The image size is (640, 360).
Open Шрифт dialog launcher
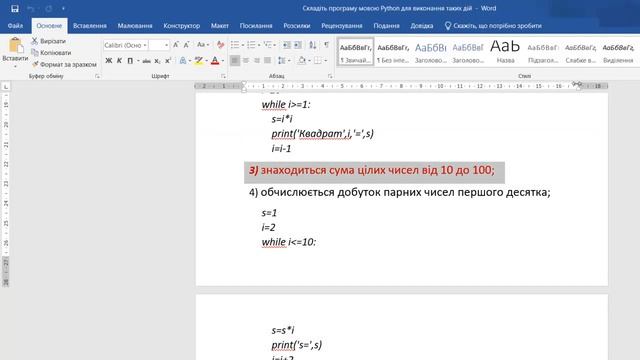pyautogui.click(x=223, y=76)
